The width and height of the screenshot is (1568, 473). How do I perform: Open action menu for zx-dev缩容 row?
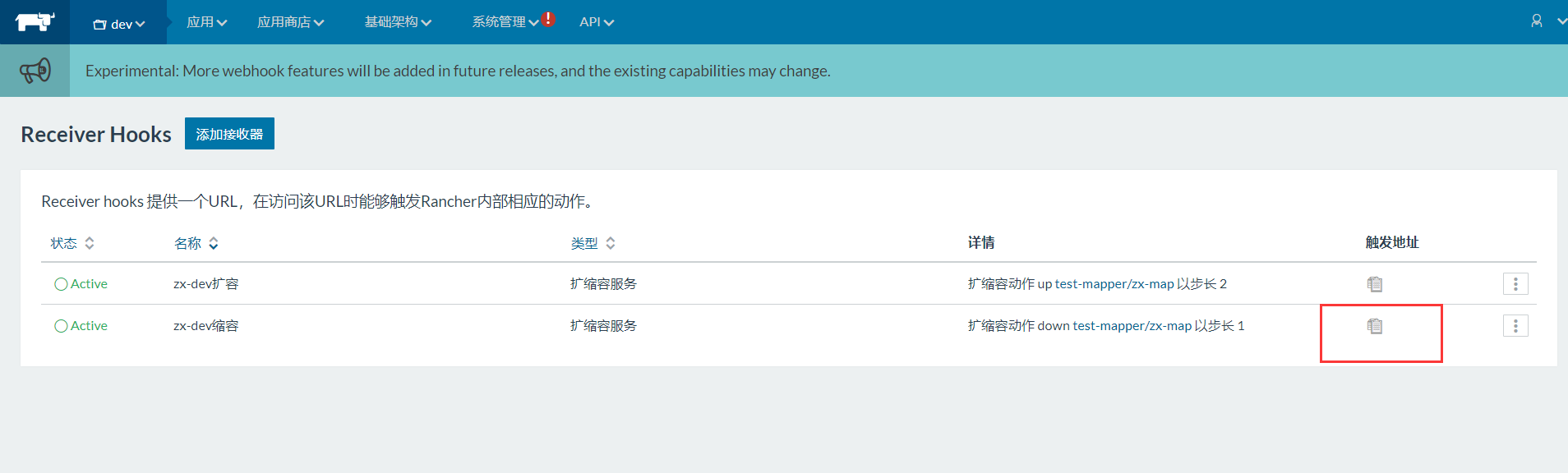tap(1515, 326)
